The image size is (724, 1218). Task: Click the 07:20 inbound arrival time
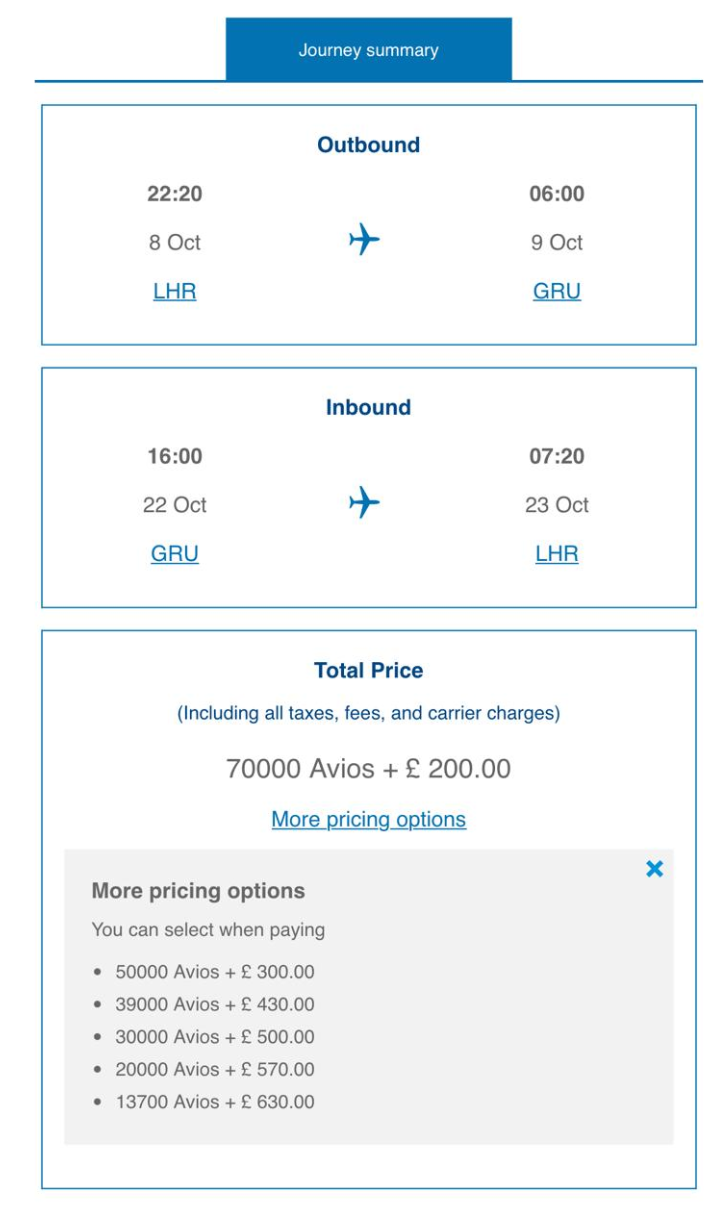click(557, 457)
